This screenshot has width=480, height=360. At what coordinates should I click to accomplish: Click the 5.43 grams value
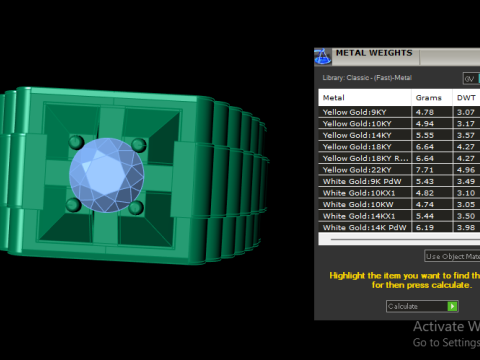pyautogui.click(x=425, y=181)
